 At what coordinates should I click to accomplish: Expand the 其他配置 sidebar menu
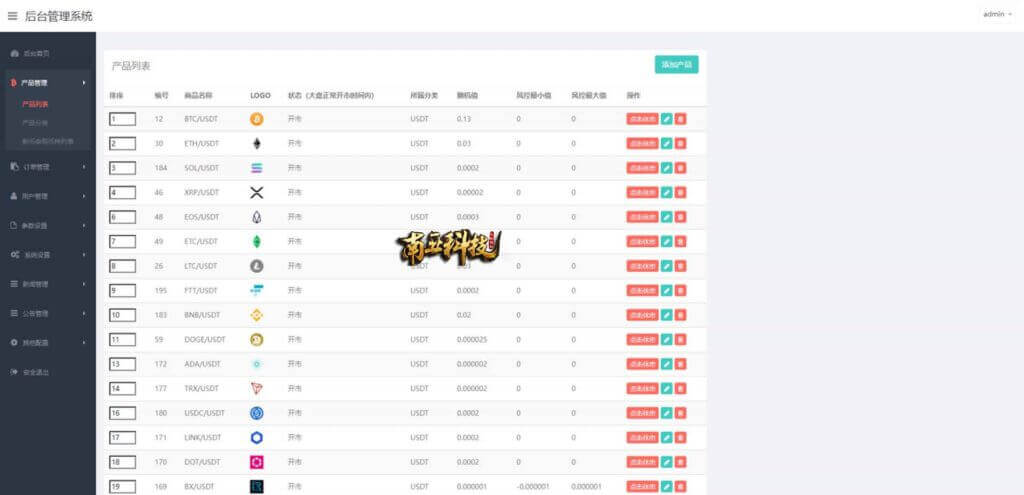(x=48, y=342)
